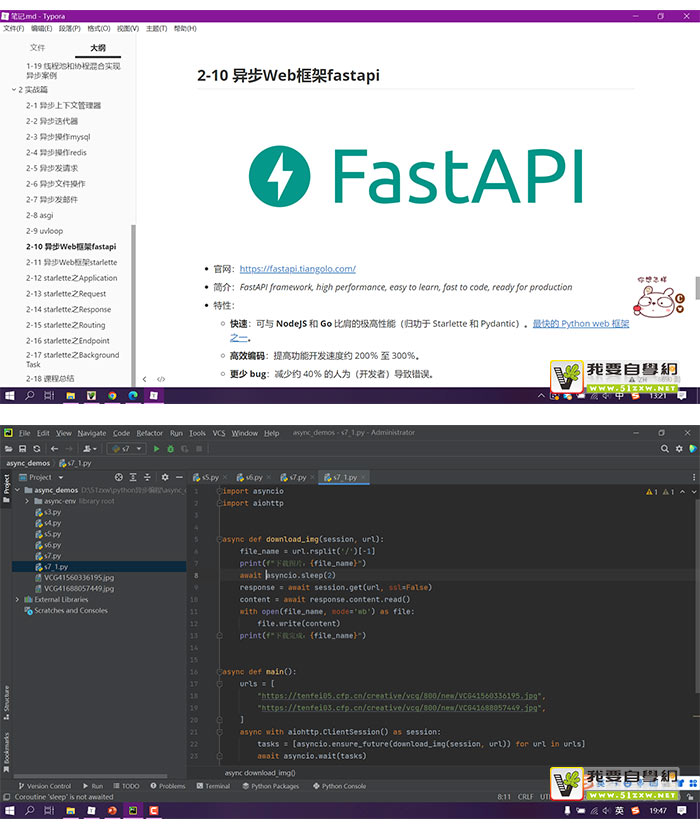Open Project panel options gear
Viewport: 700px width, 829px height.
tap(165, 477)
